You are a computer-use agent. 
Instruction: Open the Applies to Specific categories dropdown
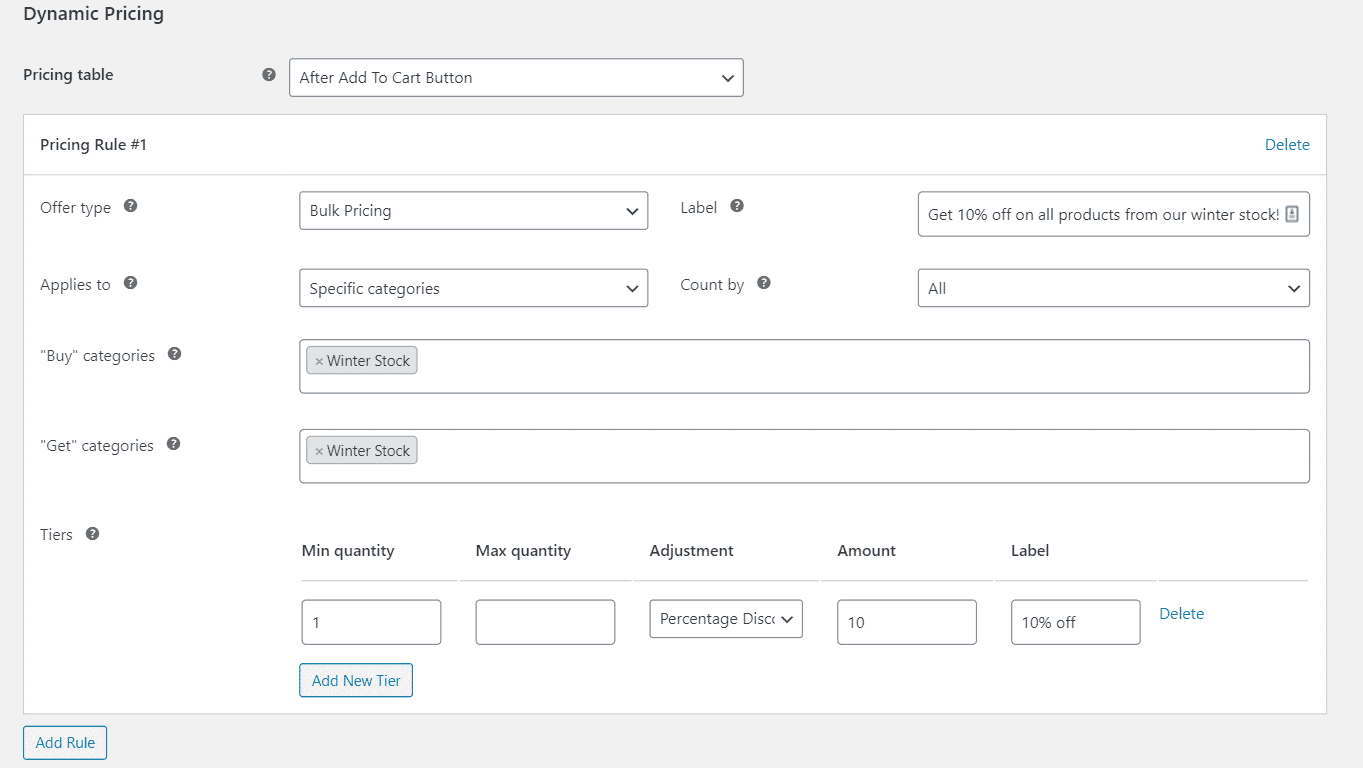(x=473, y=288)
